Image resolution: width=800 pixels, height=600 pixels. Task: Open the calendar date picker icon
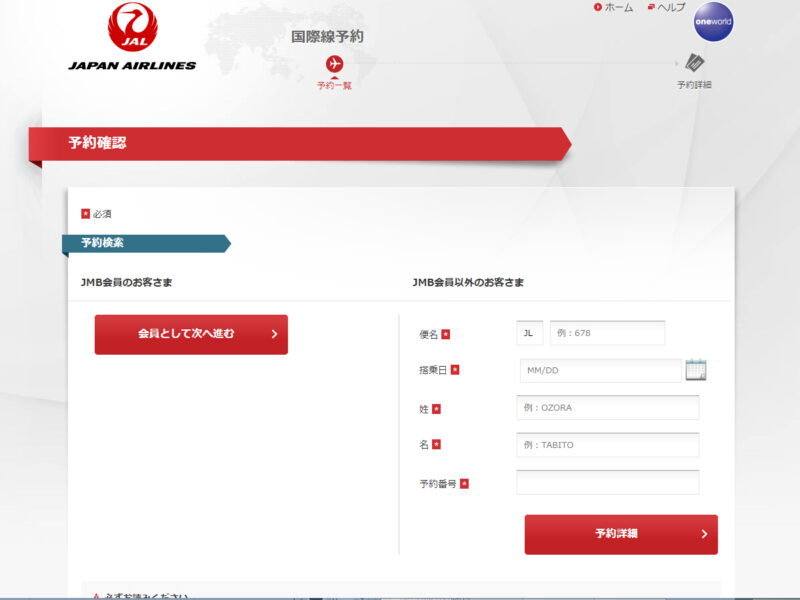tap(696, 370)
